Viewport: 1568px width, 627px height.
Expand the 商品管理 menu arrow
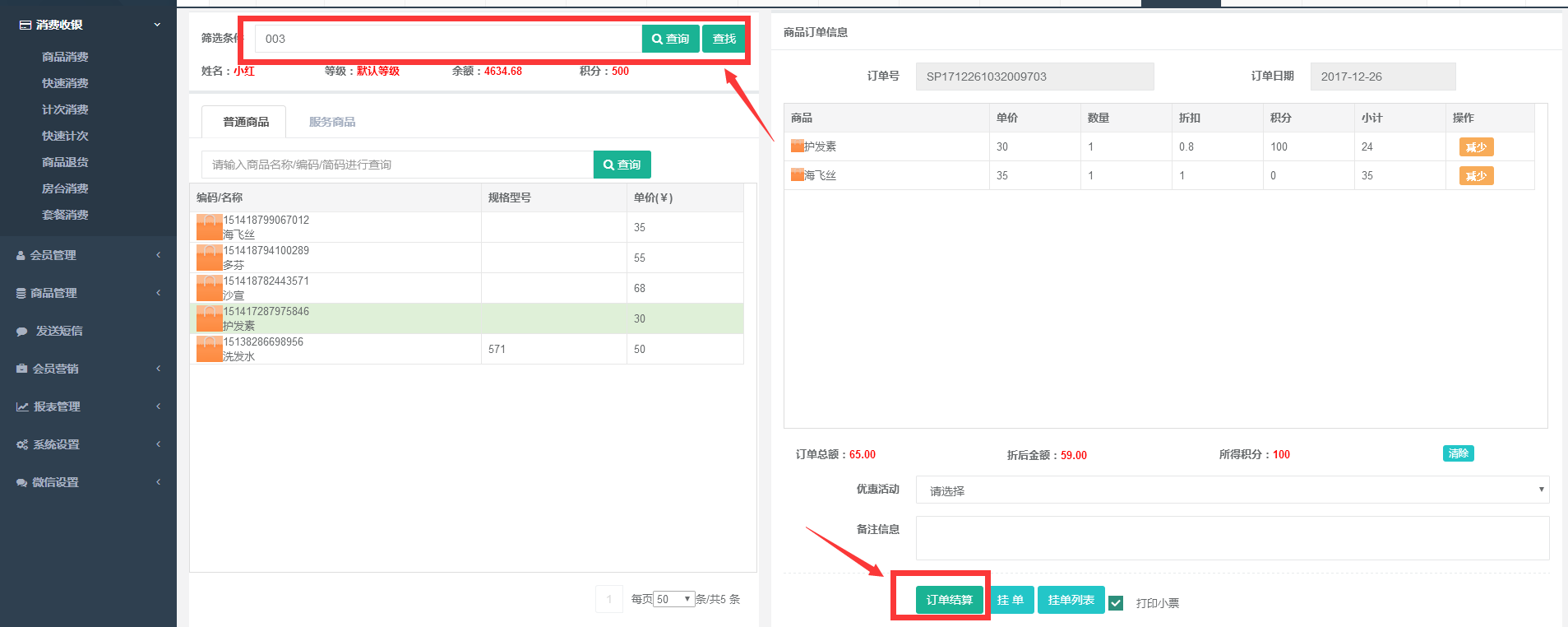pos(158,293)
